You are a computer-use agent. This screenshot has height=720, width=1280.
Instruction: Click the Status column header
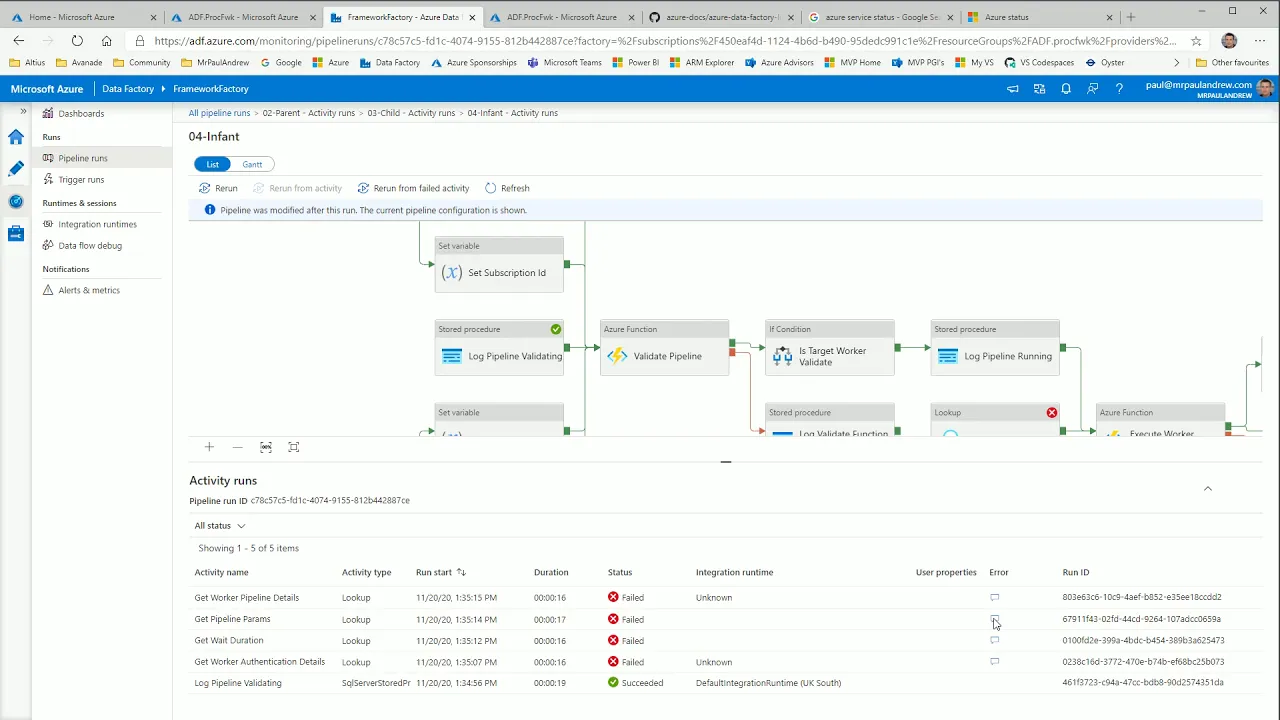point(620,572)
